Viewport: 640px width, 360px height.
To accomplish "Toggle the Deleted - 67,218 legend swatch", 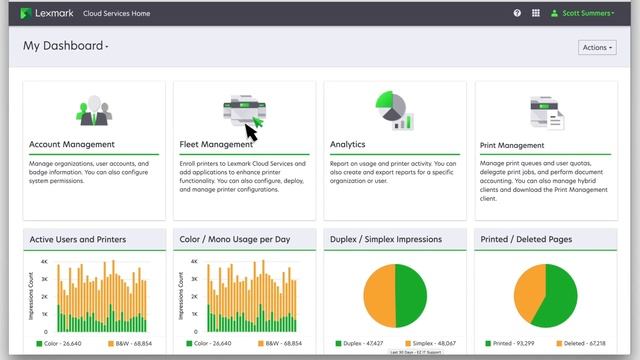I will tap(560, 344).
